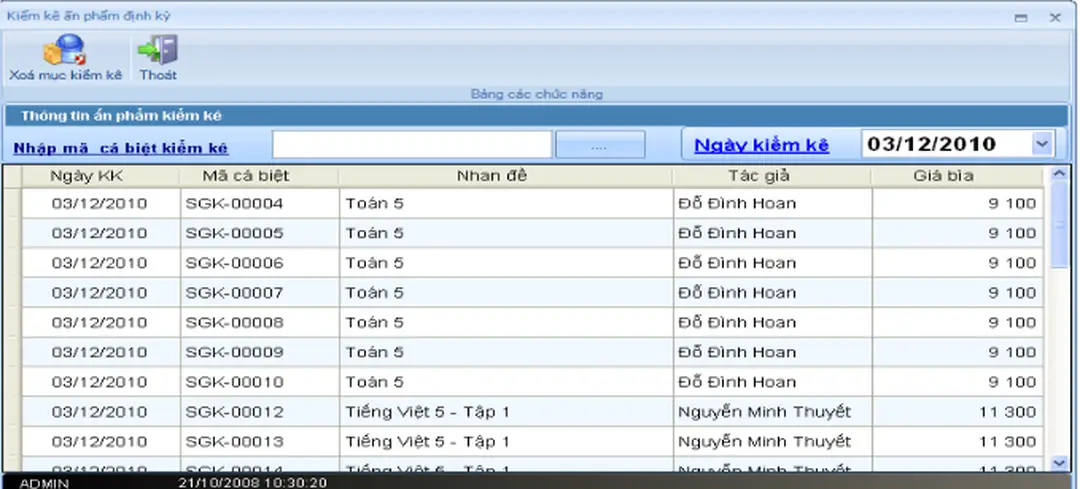Click the browse button labeled ....

[600, 145]
